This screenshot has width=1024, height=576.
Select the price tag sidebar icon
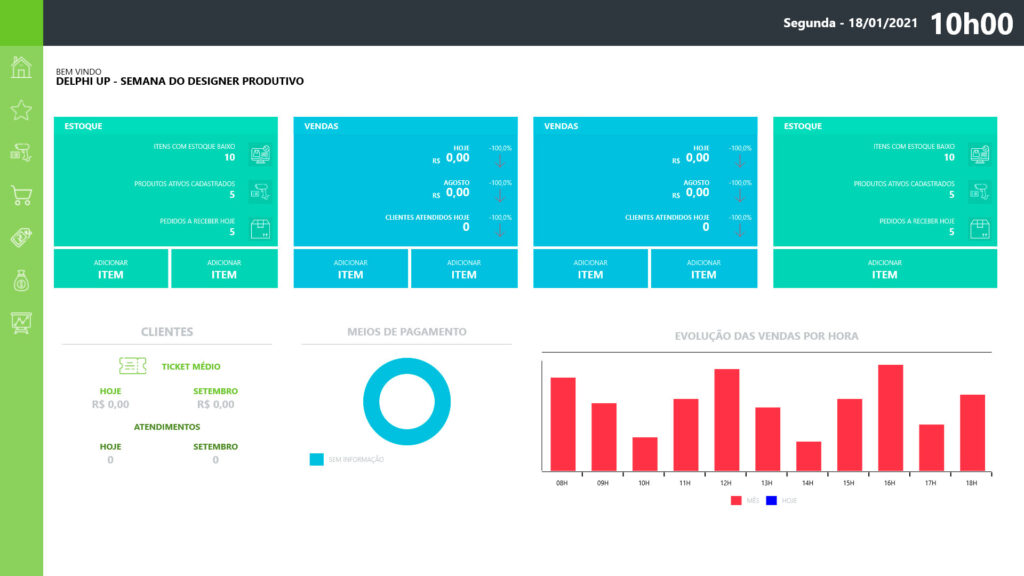click(20, 237)
